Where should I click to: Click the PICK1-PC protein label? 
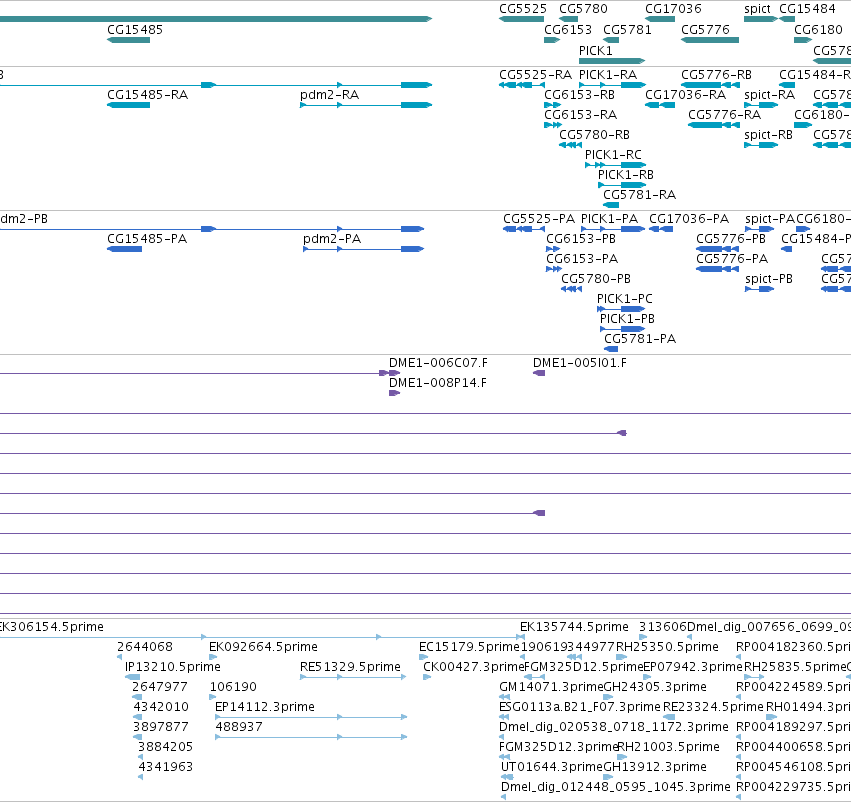click(624, 299)
